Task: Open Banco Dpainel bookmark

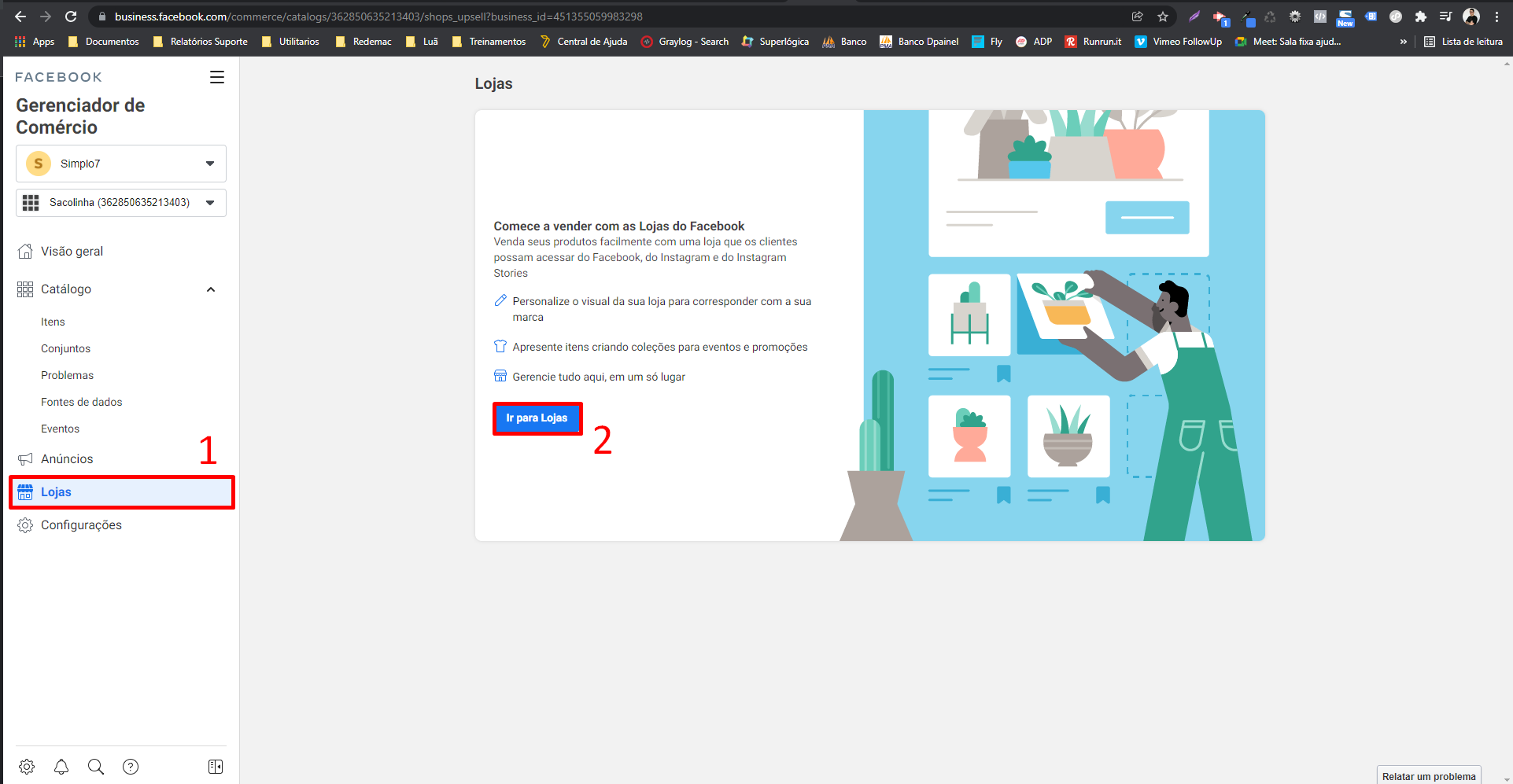Action: pos(919,42)
